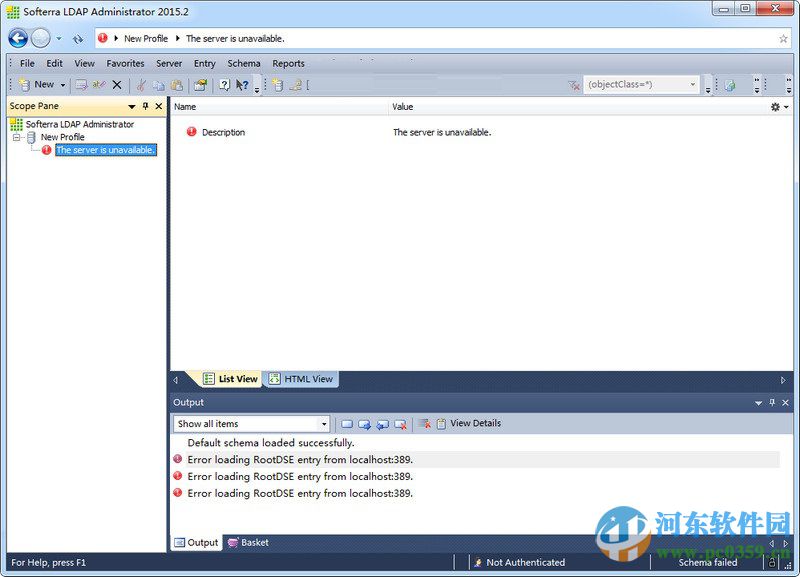The width and height of the screenshot is (800, 577).
Task: Select Softerra LDAP Administrator root node
Action: pos(80,124)
